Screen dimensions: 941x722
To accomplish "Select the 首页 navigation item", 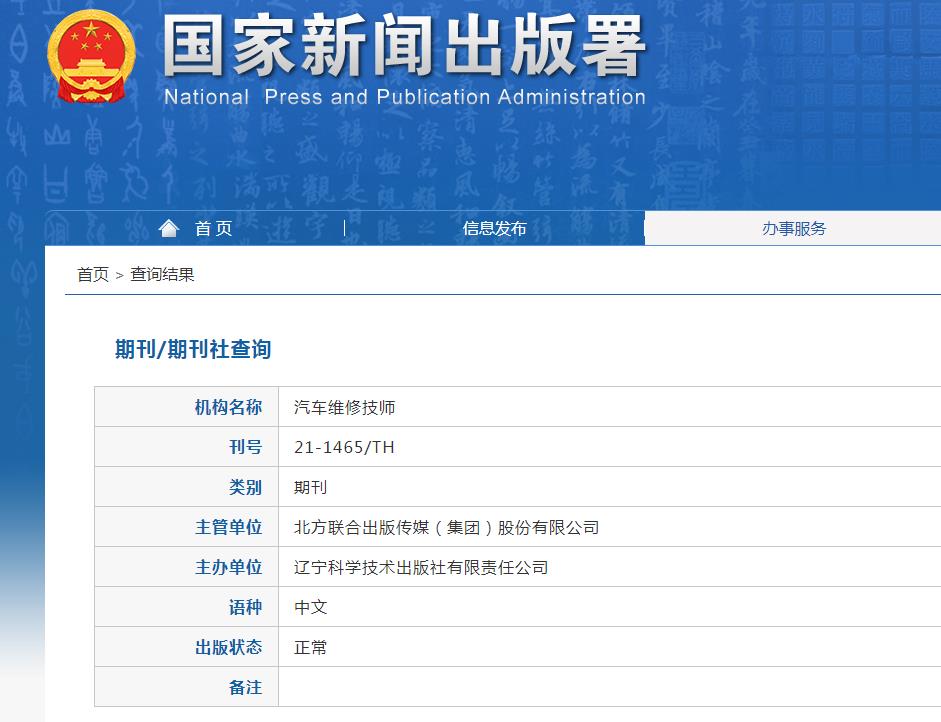I will coord(213,227).
